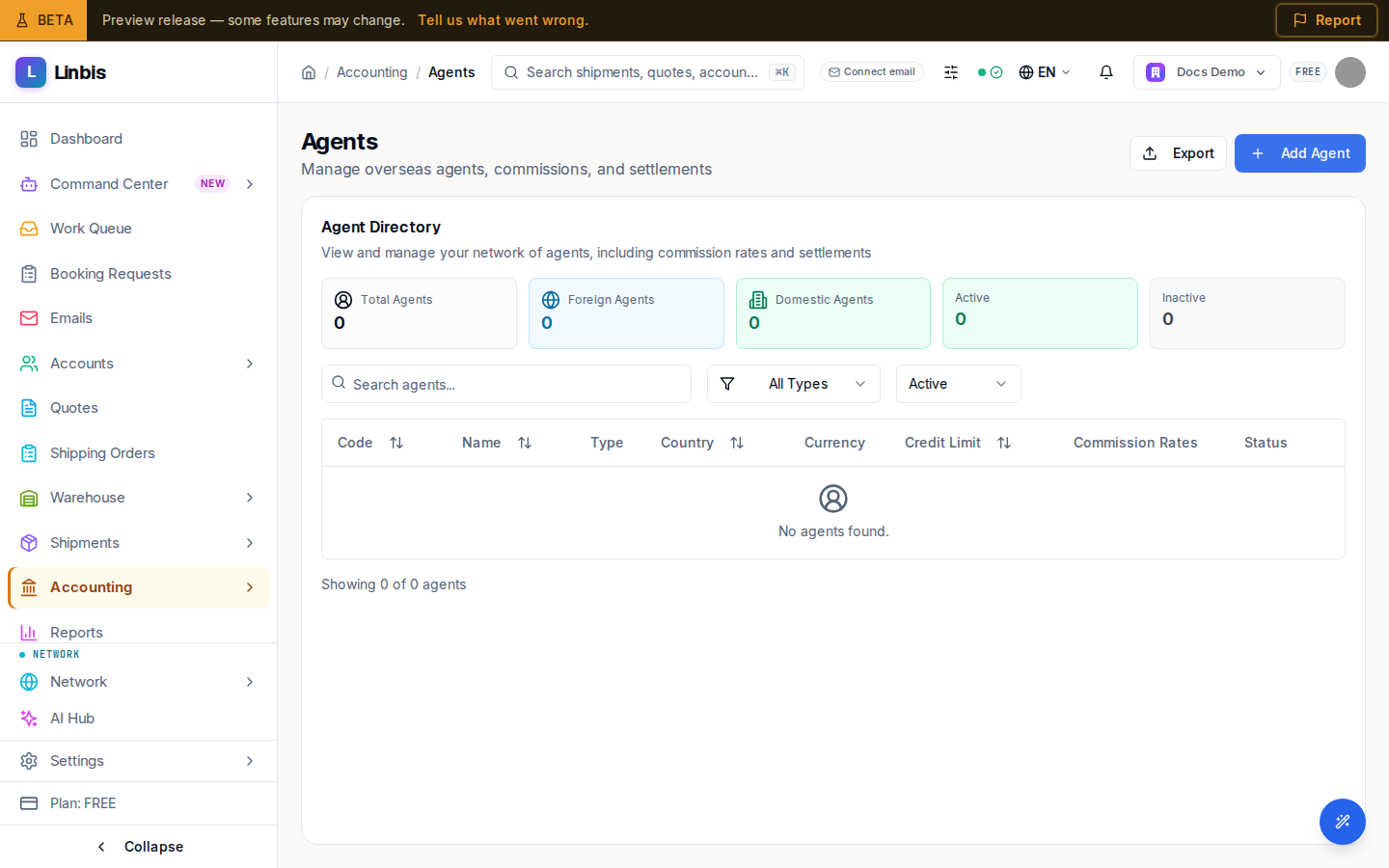1389x868 pixels.
Task: Navigate to Accounting breadcrumb link
Action: 372,72
